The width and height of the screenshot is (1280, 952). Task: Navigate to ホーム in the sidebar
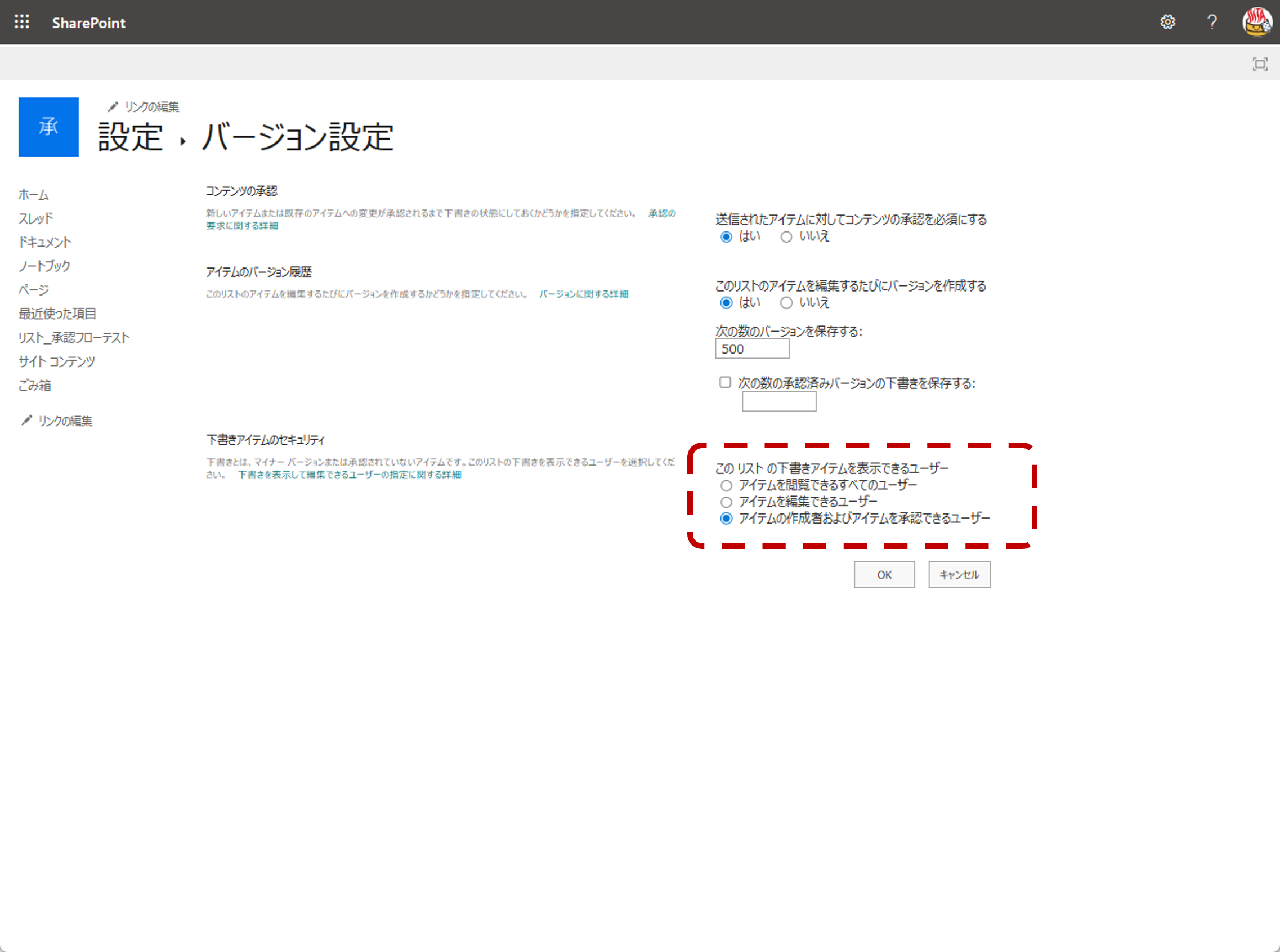pos(33,195)
